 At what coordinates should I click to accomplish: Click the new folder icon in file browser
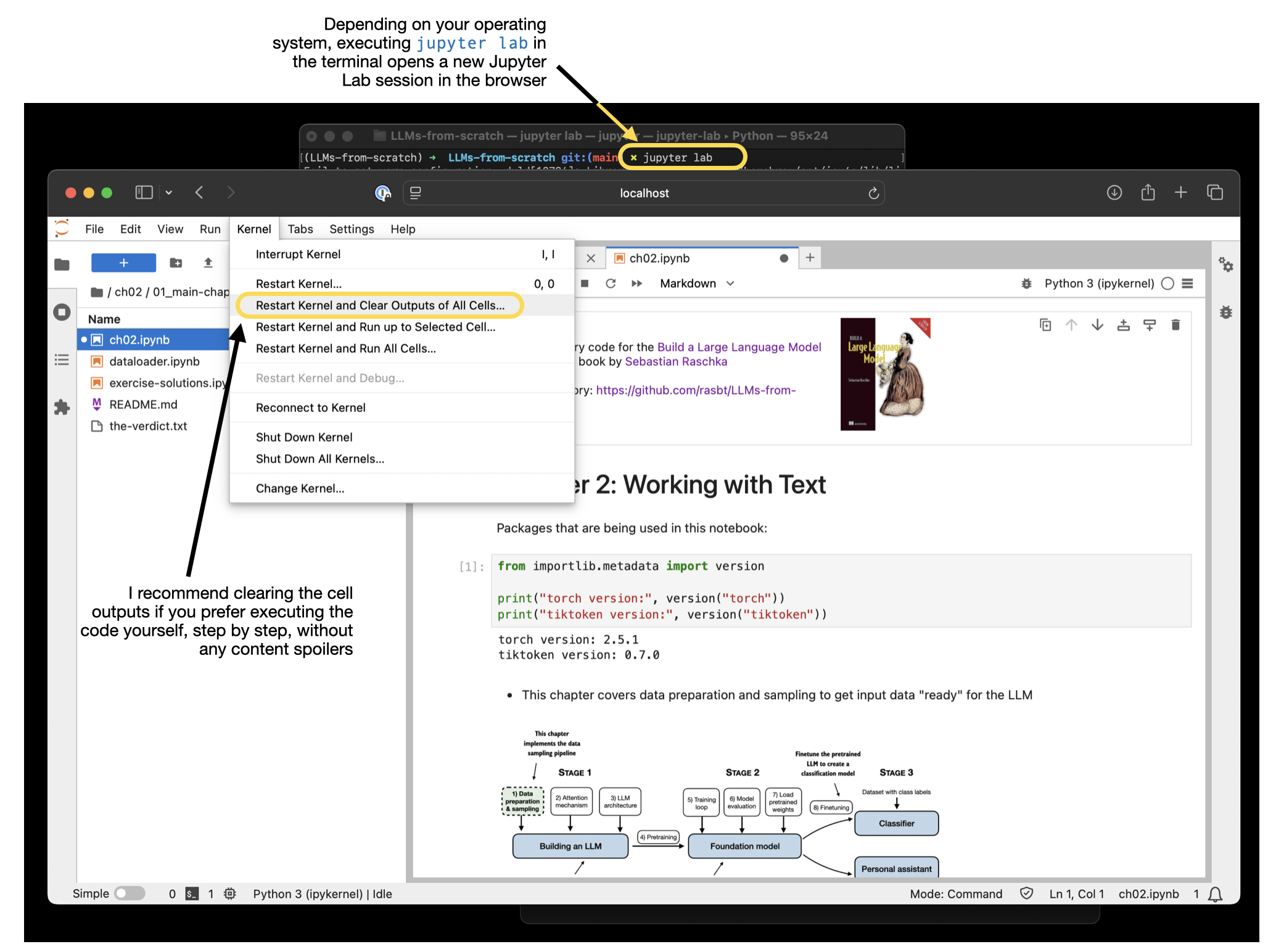coord(176,263)
